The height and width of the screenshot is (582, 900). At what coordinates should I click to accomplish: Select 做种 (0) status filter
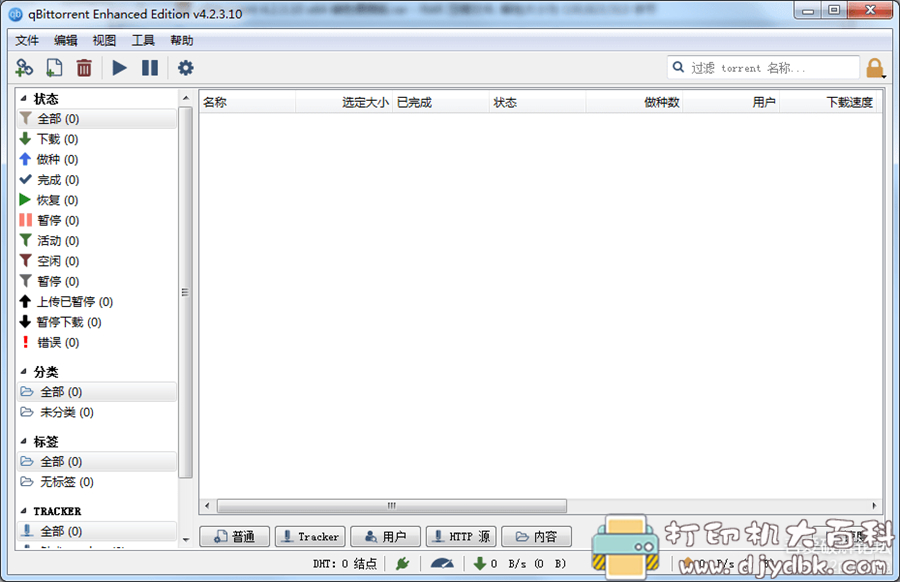(97, 160)
